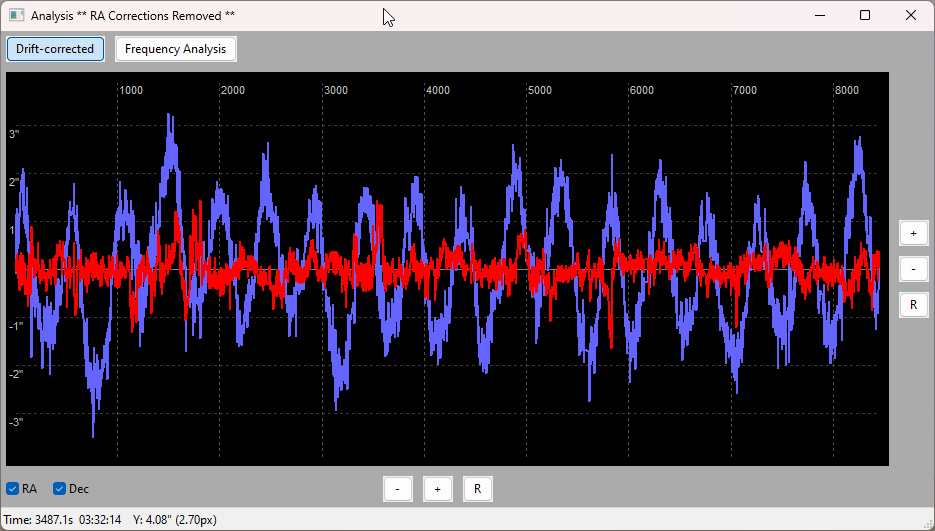Click the 7000 time axis label

(744, 90)
